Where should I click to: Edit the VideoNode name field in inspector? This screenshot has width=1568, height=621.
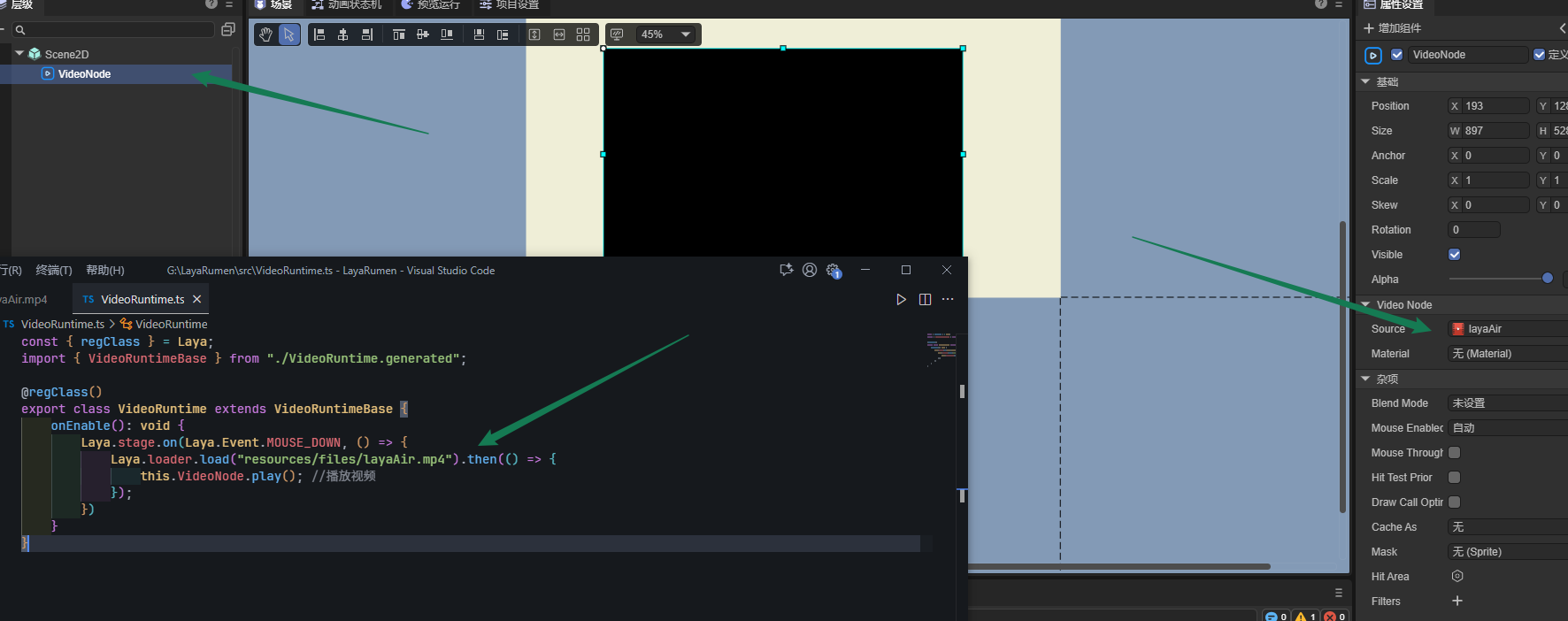tap(1468, 55)
